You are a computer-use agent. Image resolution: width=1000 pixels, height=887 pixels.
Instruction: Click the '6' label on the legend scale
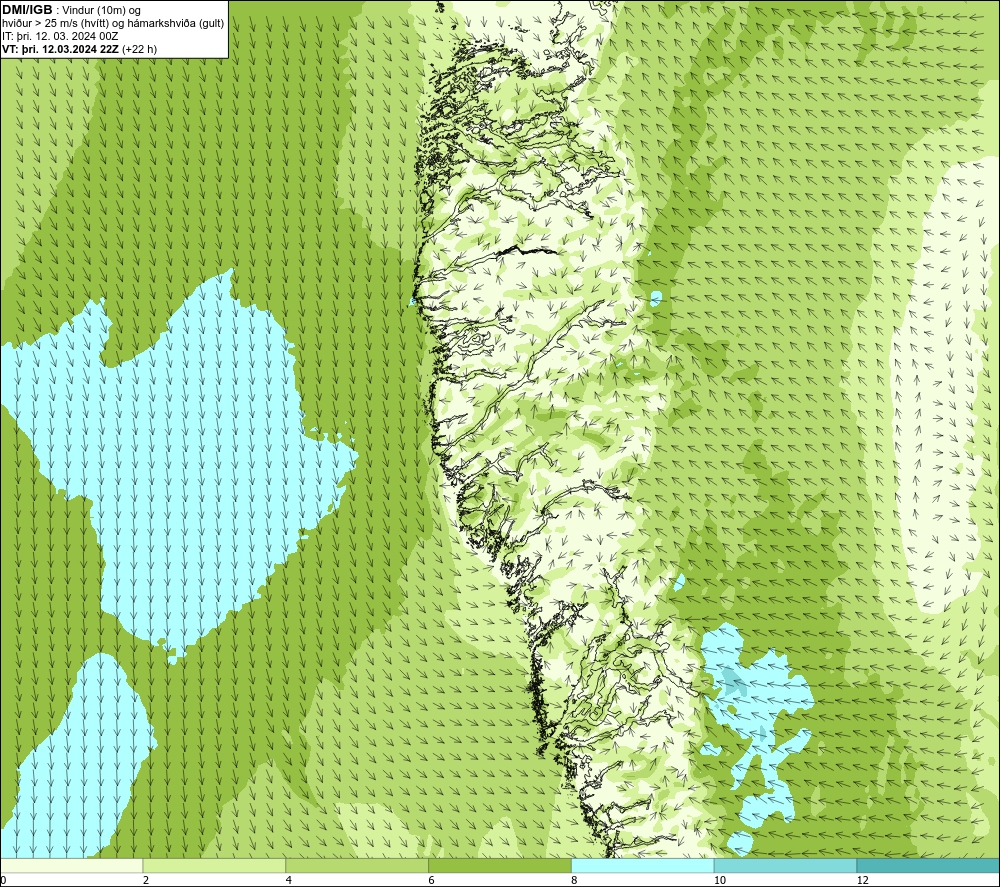coord(431,880)
